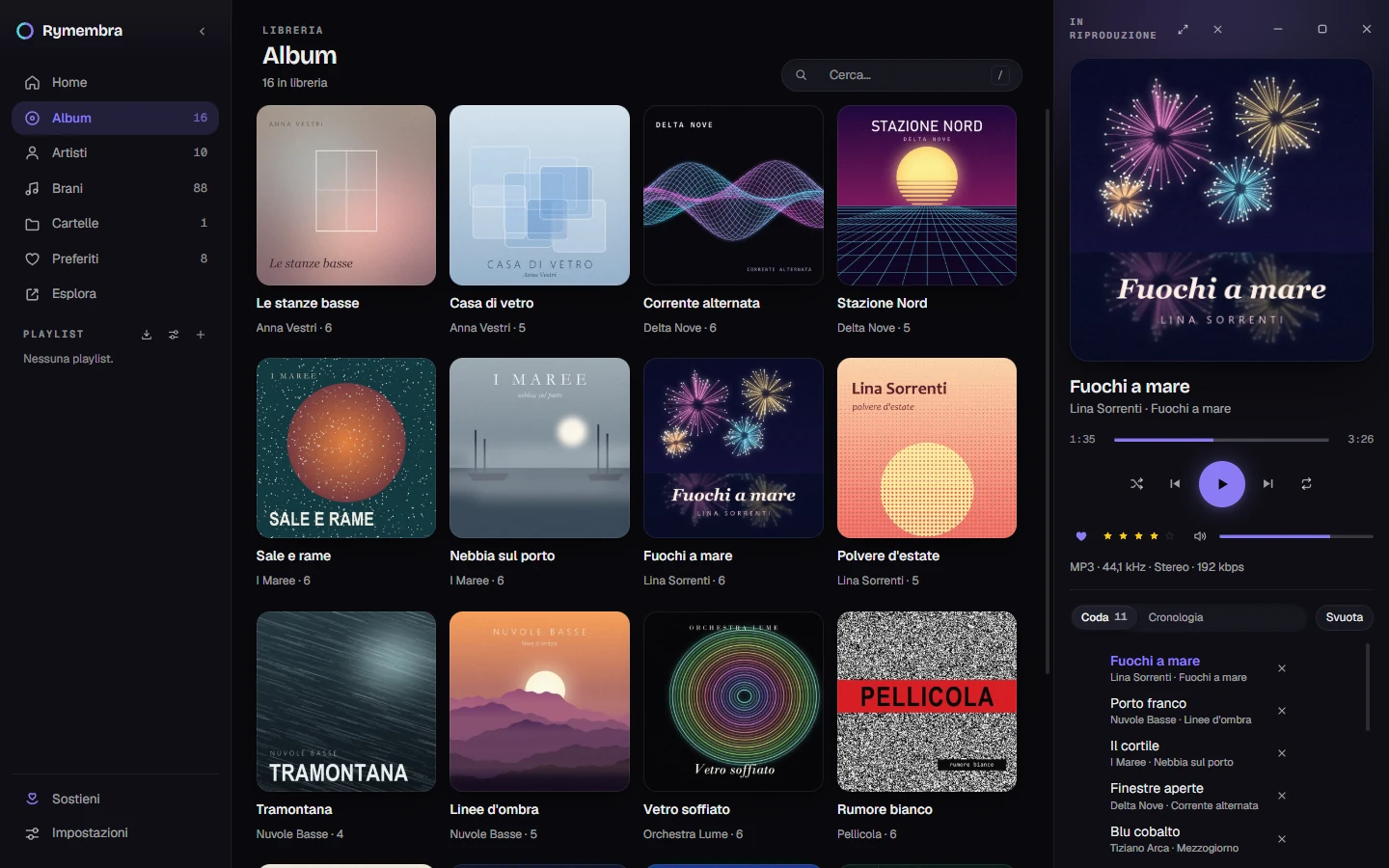The image size is (1389, 868).
Task: Import a playlist with the download icon
Action: 147,335
